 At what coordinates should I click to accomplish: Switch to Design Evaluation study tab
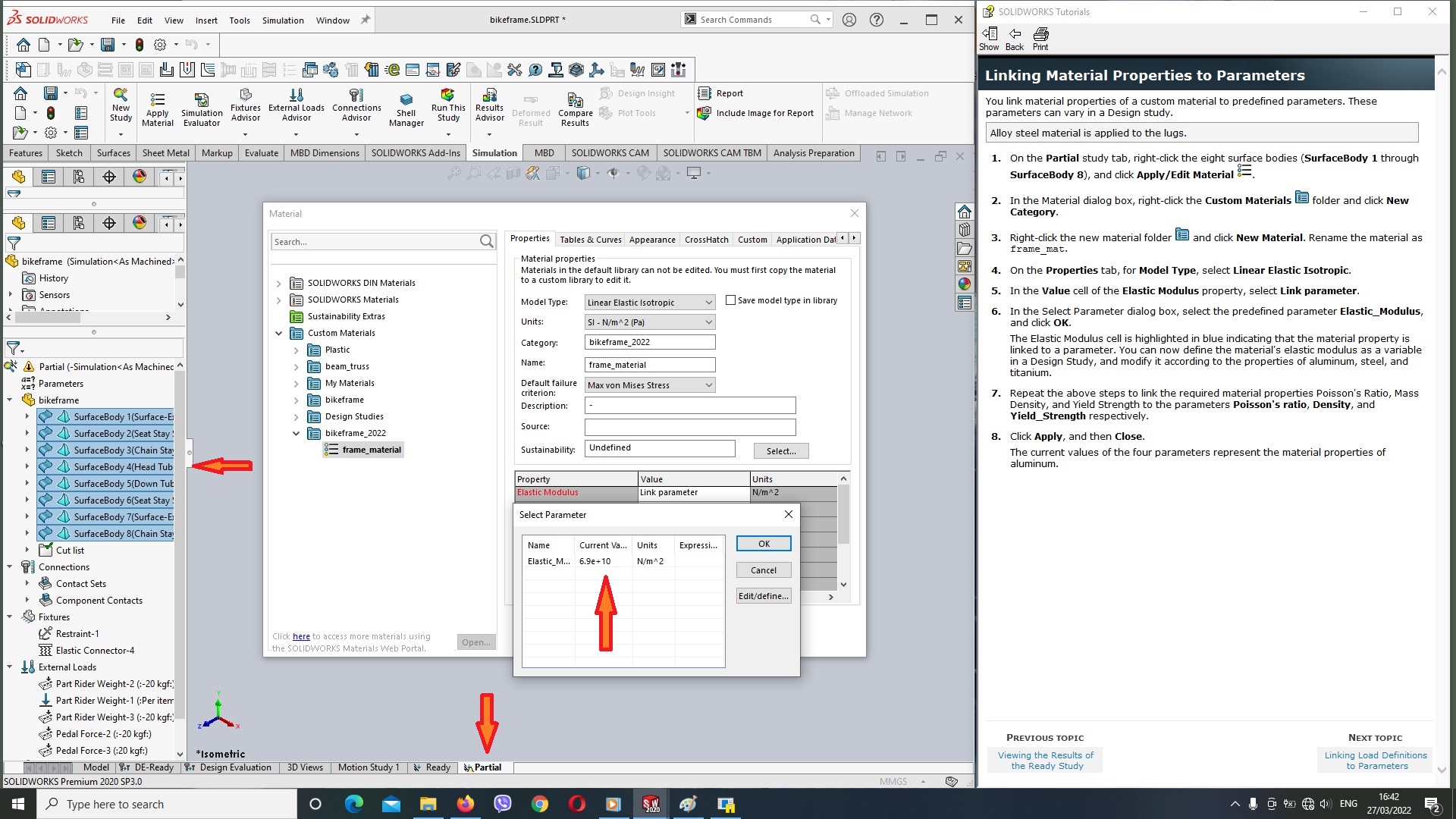click(227, 767)
